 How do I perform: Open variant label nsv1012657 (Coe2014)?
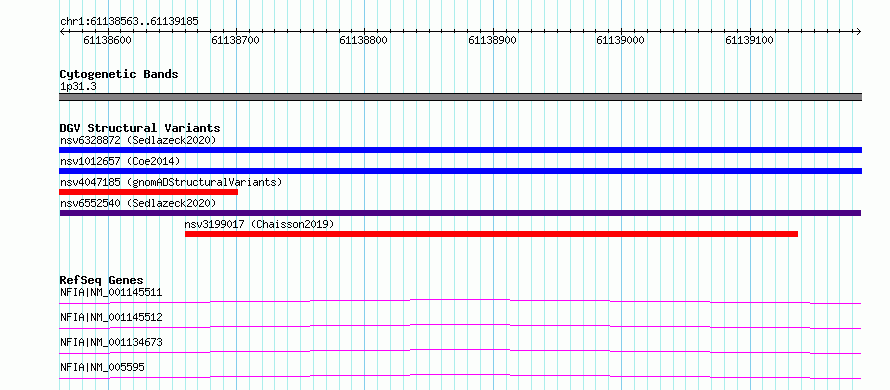click(x=120, y=161)
